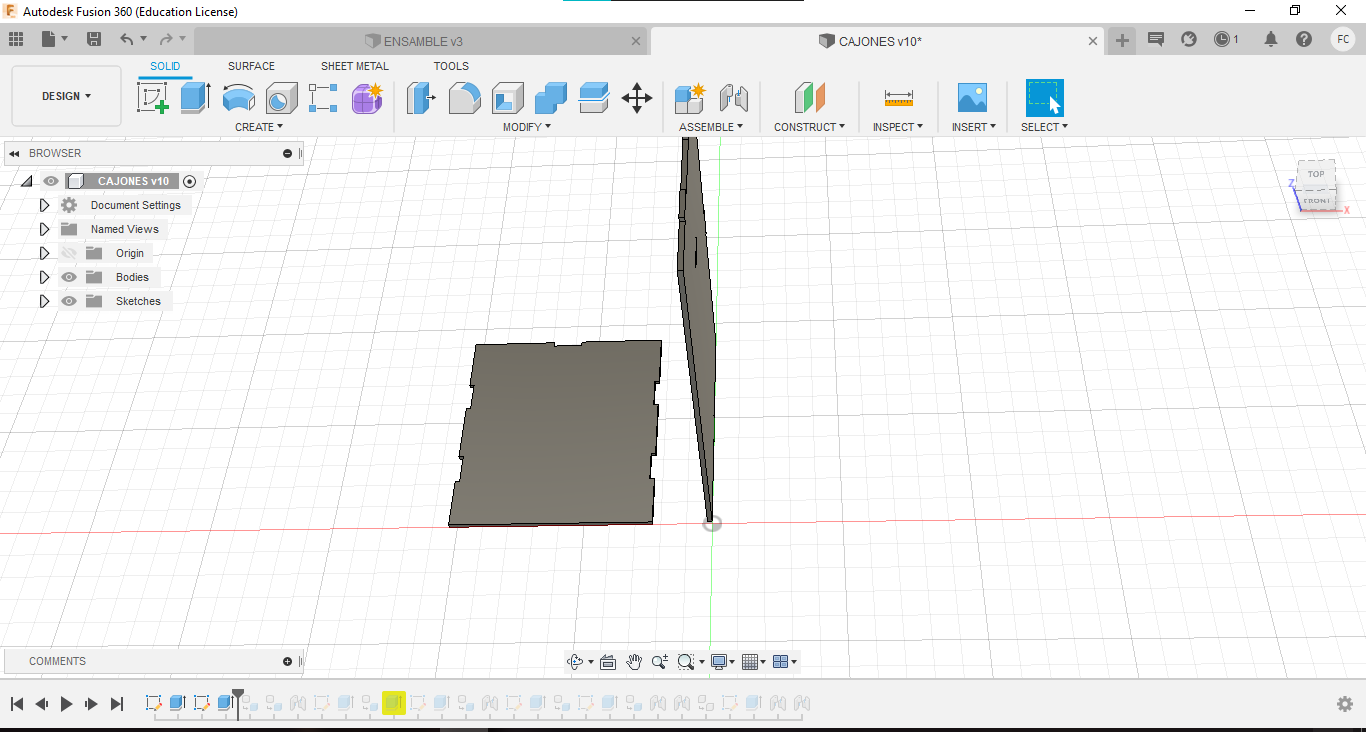Switch to the SURFACE tab
Image resolution: width=1366 pixels, height=732 pixels.
pyautogui.click(x=251, y=66)
